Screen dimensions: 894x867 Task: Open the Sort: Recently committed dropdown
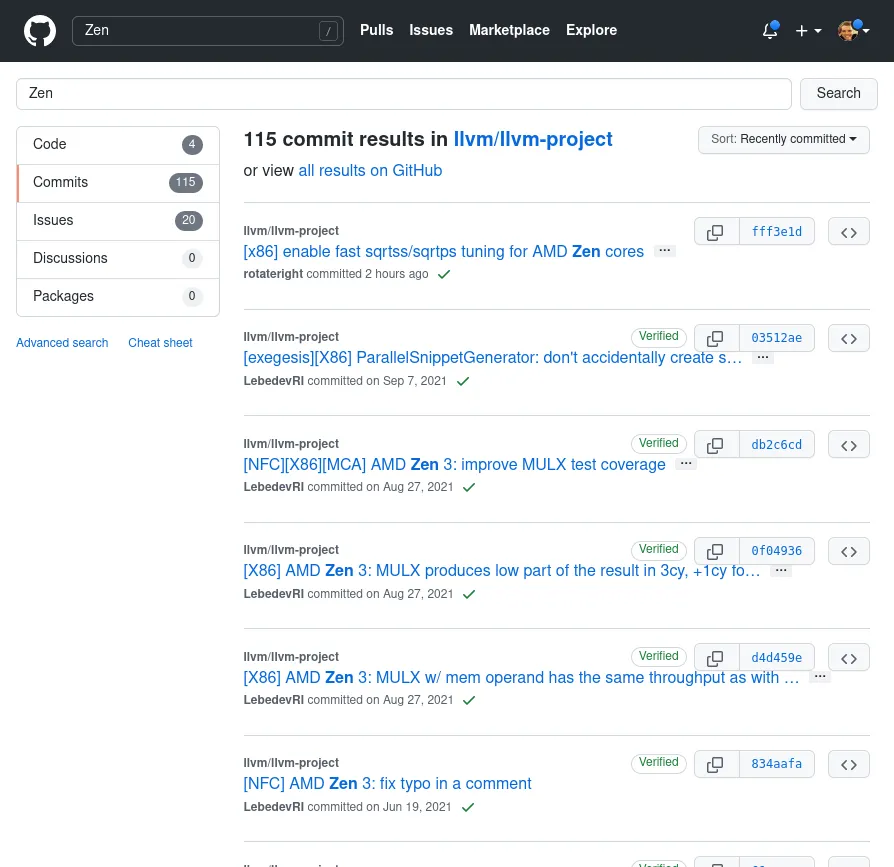pyautogui.click(x=784, y=140)
